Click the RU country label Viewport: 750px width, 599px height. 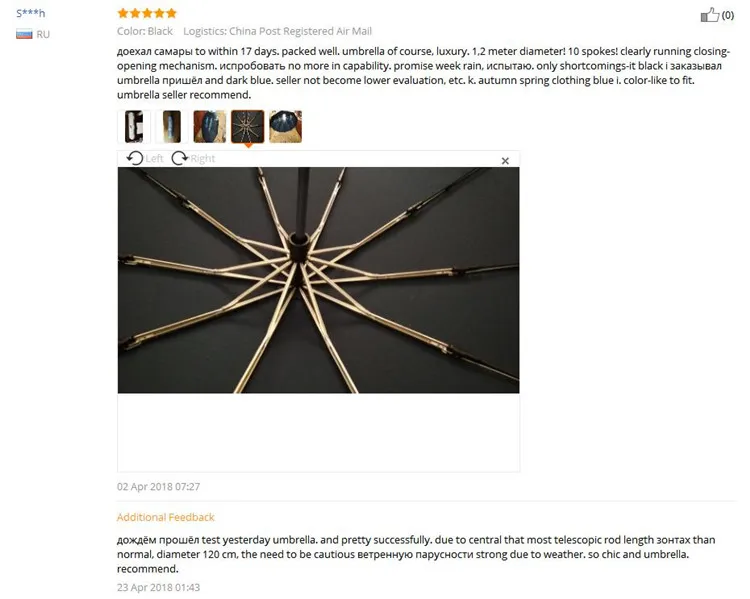click(43, 34)
